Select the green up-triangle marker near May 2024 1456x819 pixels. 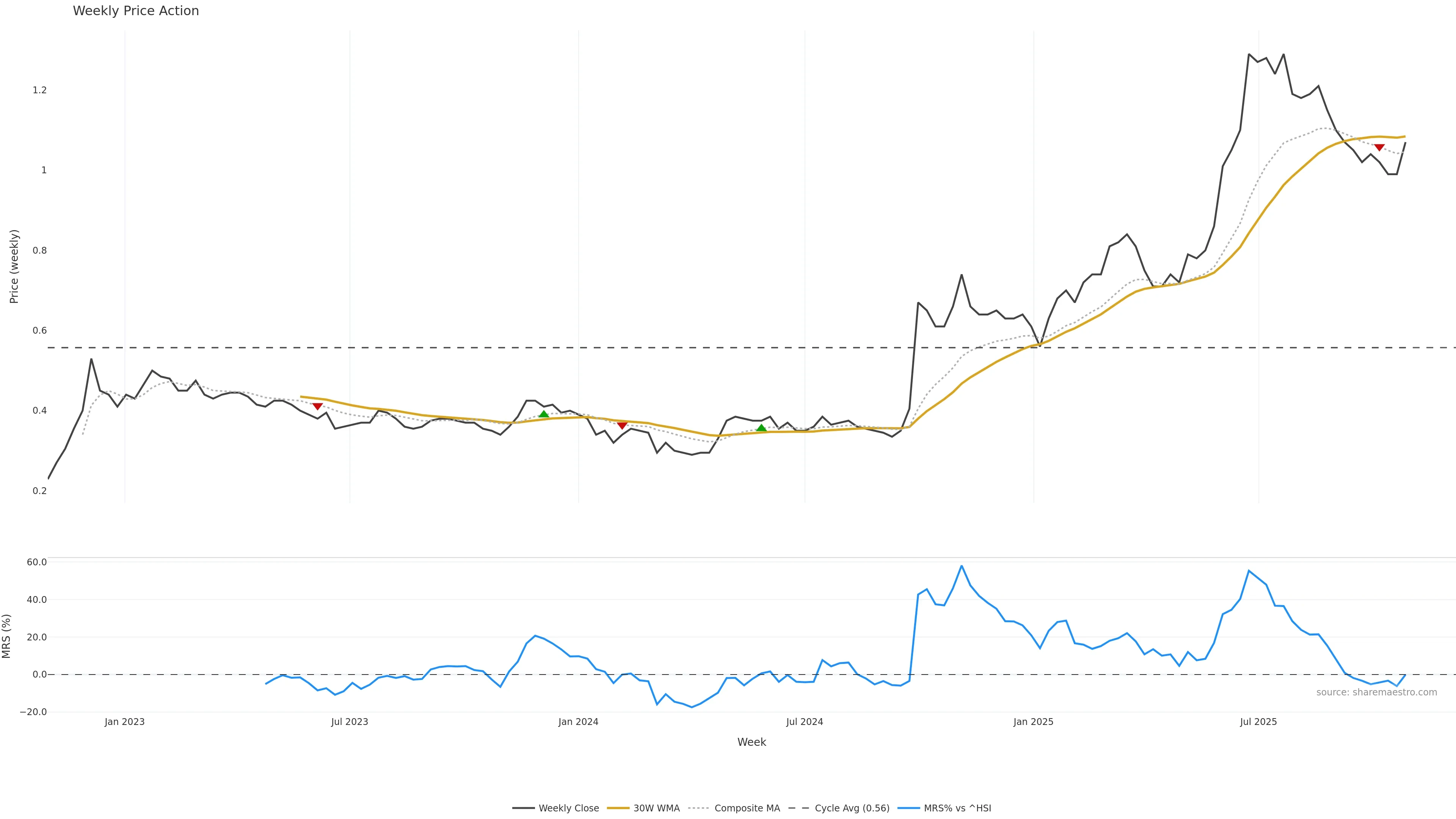tap(761, 428)
